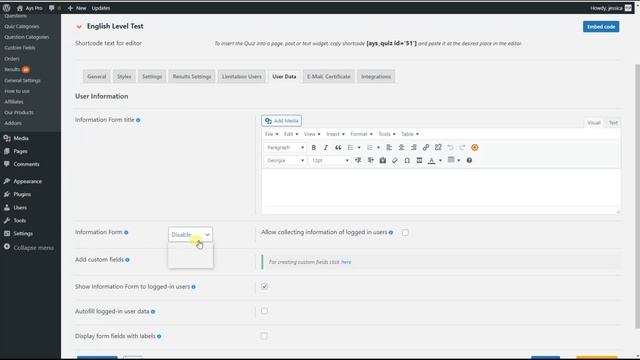Decrease indent in editor toolbar

coord(358,160)
